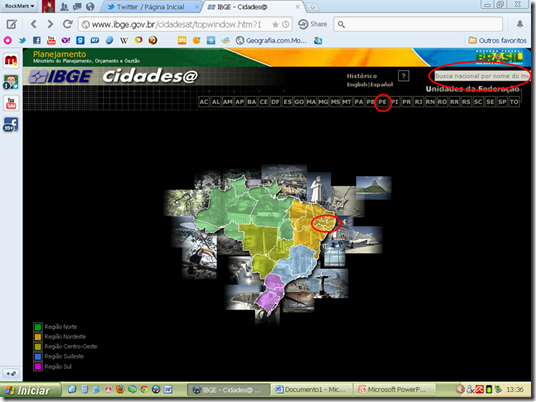Click the cartoon face app in left sidebar
The height and width of the screenshot is (402, 536).
pos(11,82)
